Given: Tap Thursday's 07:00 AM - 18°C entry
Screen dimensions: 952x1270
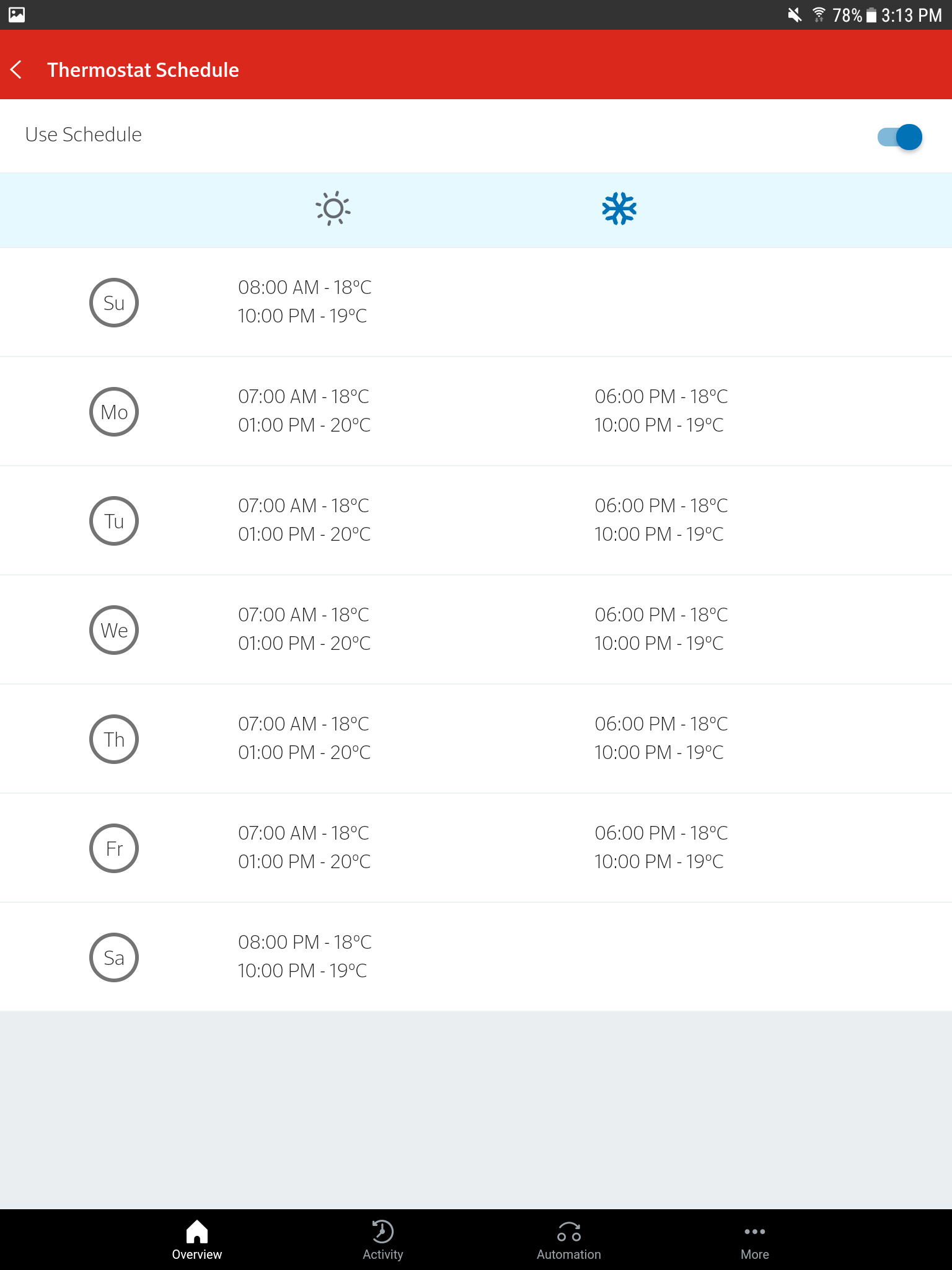Looking at the screenshot, I should pyautogui.click(x=304, y=724).
